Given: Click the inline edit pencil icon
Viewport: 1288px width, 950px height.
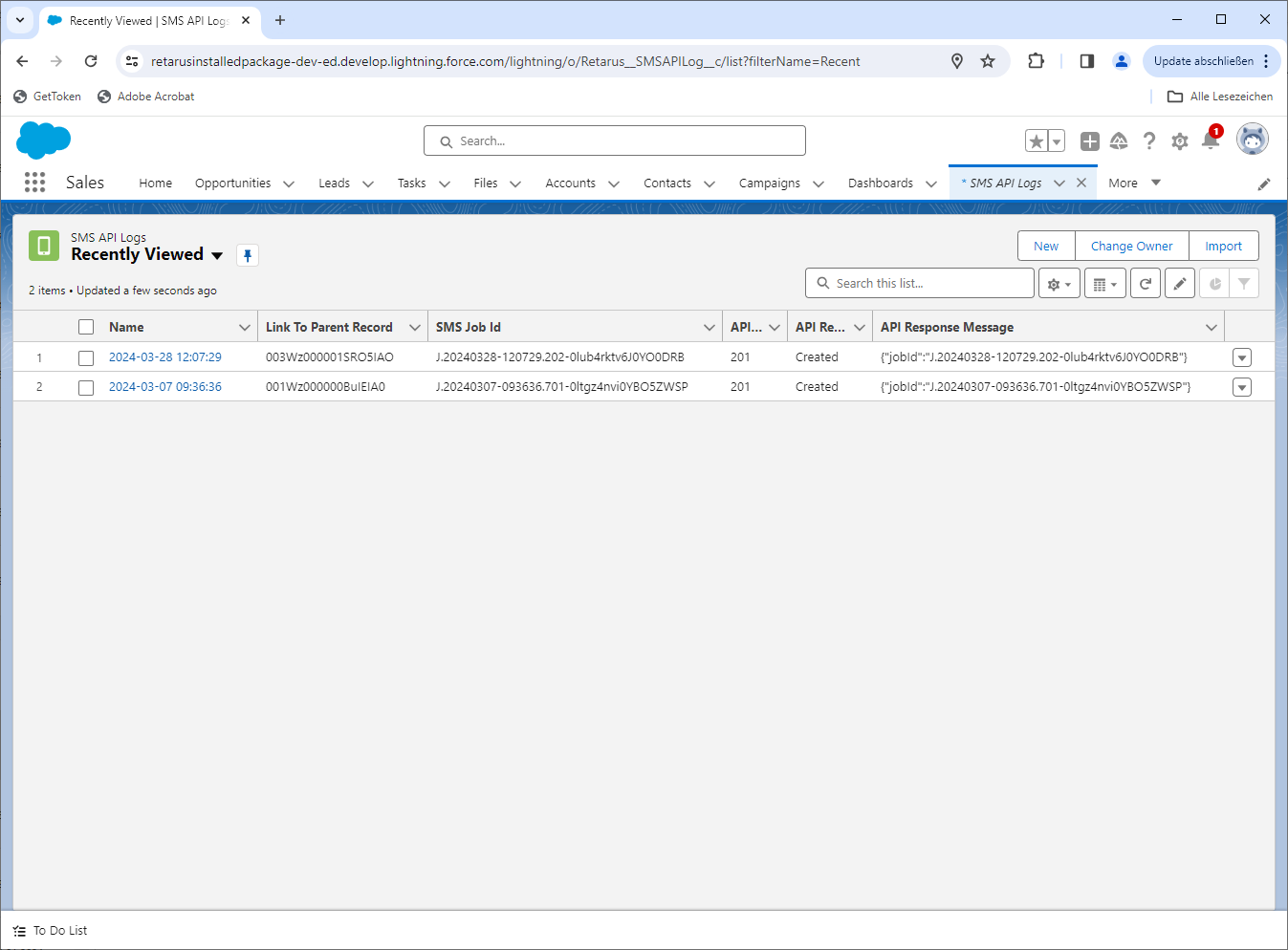Looking at the screenshot, I should coord(1180,284).
